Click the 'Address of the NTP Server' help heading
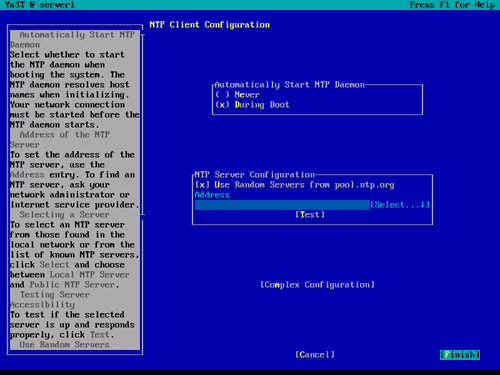The width and height of the screenshot is (500, 375). coord(60,140)
